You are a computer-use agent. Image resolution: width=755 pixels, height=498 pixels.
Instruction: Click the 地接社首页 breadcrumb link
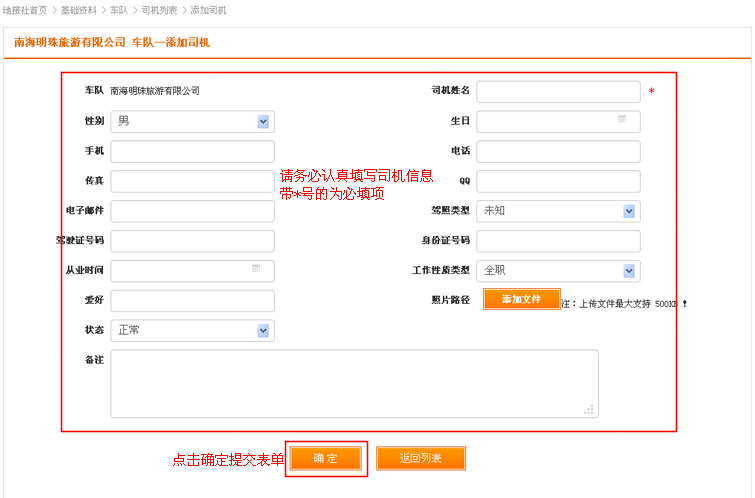coord(25,10)
